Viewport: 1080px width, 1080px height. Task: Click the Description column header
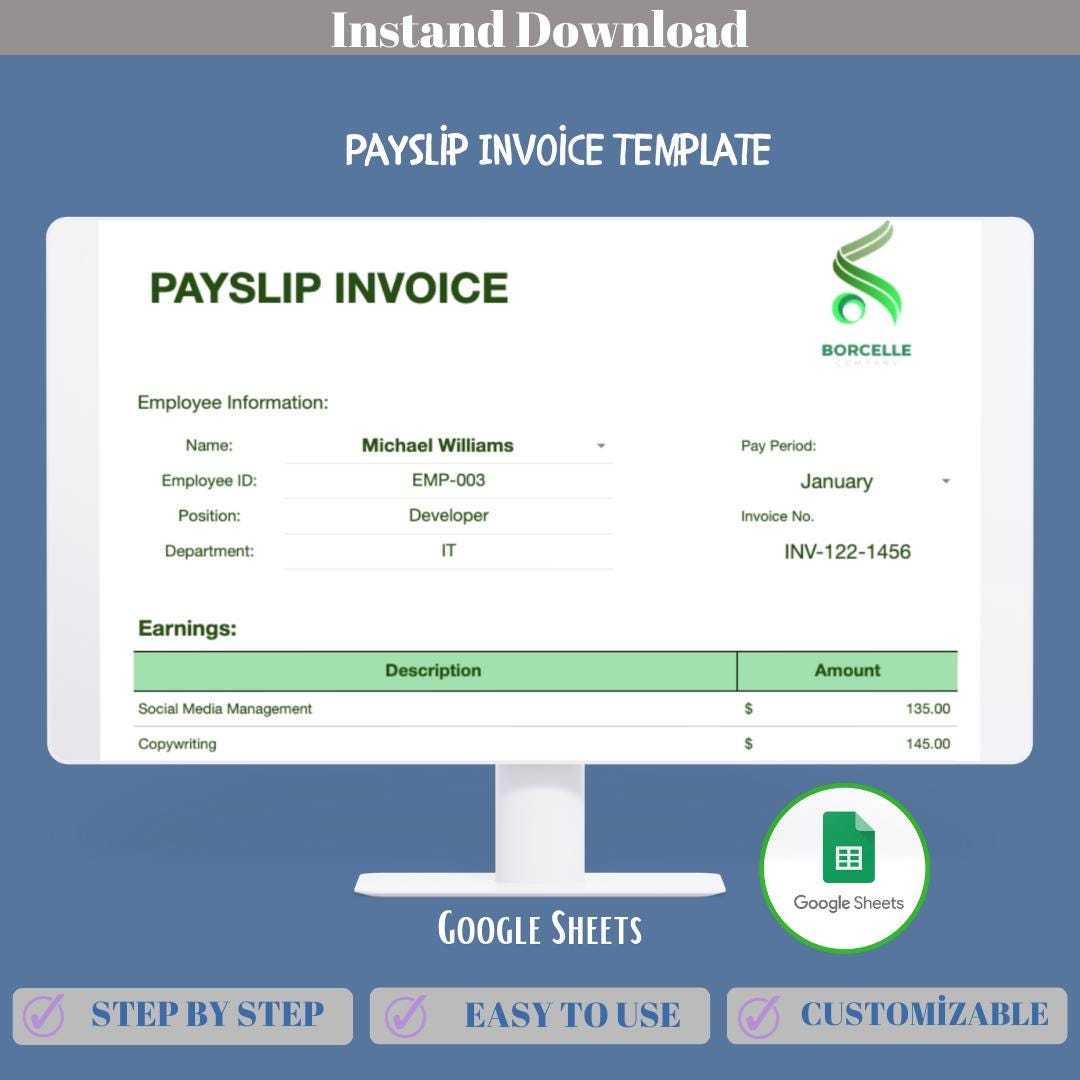tap(434, 671)
